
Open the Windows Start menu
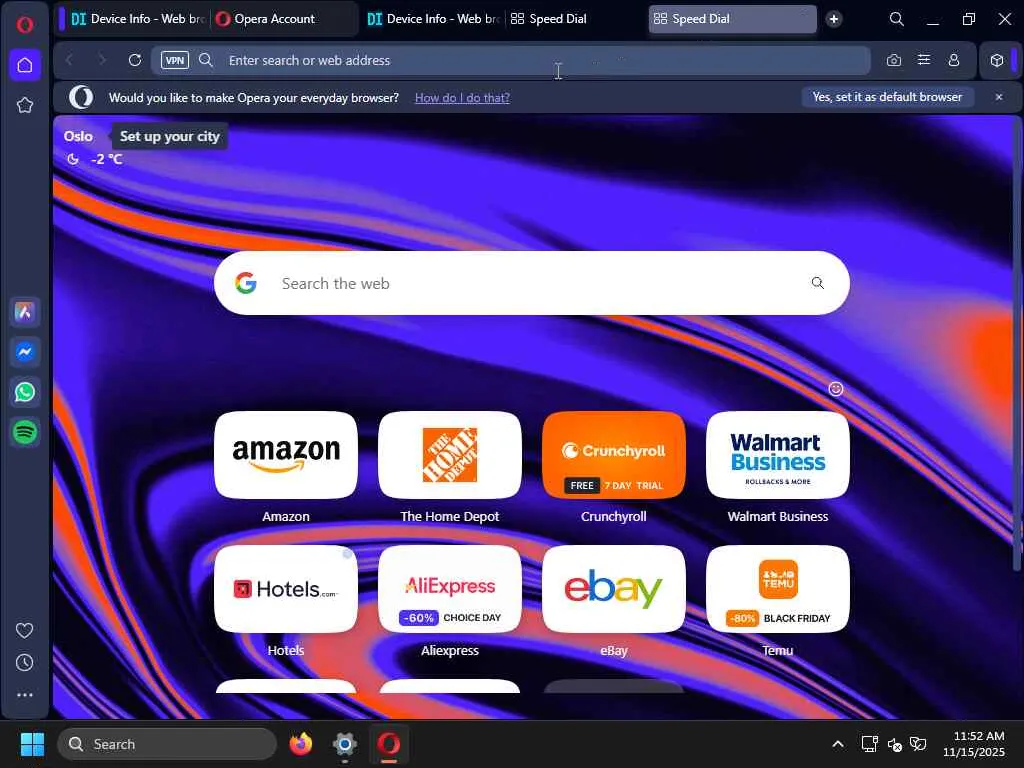32,744
